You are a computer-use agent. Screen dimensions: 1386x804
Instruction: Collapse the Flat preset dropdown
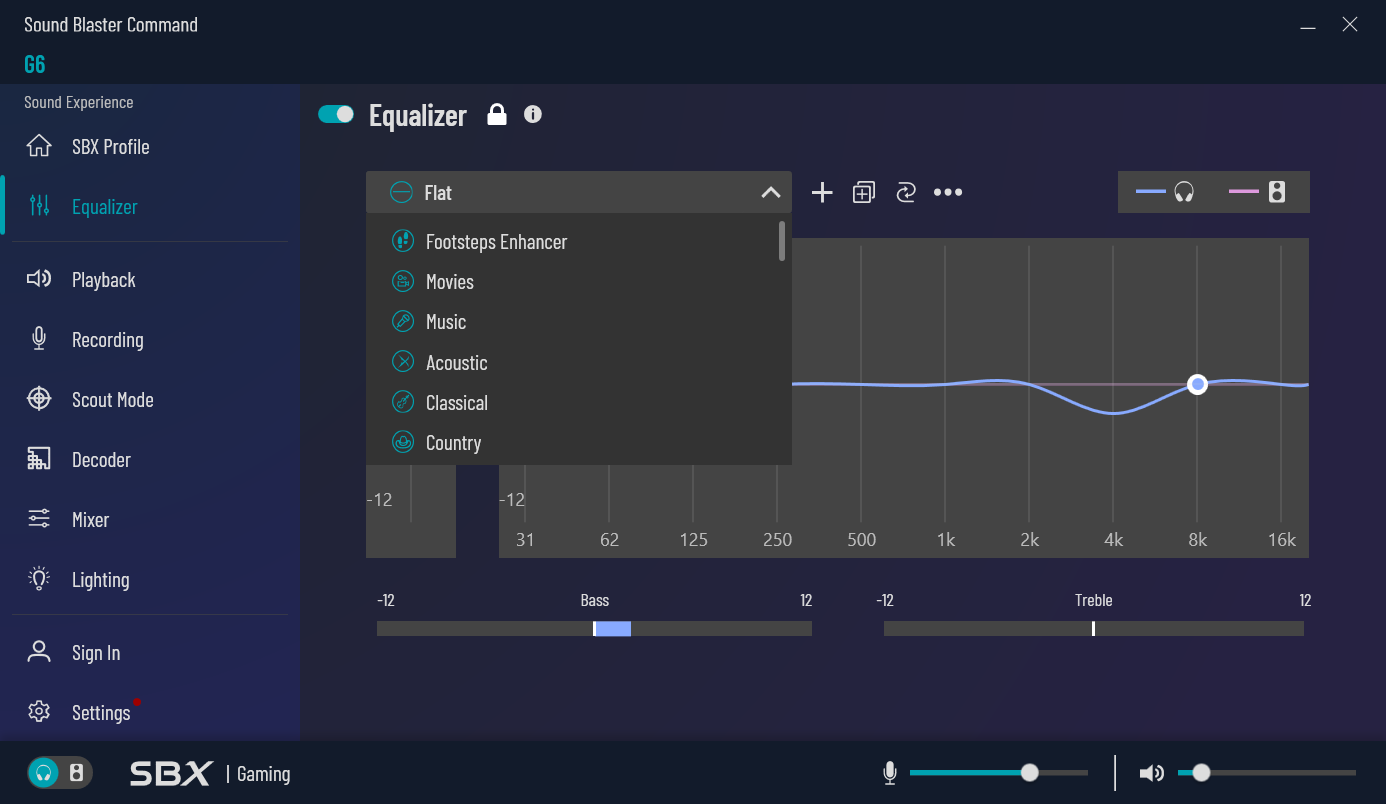[770, 193]
